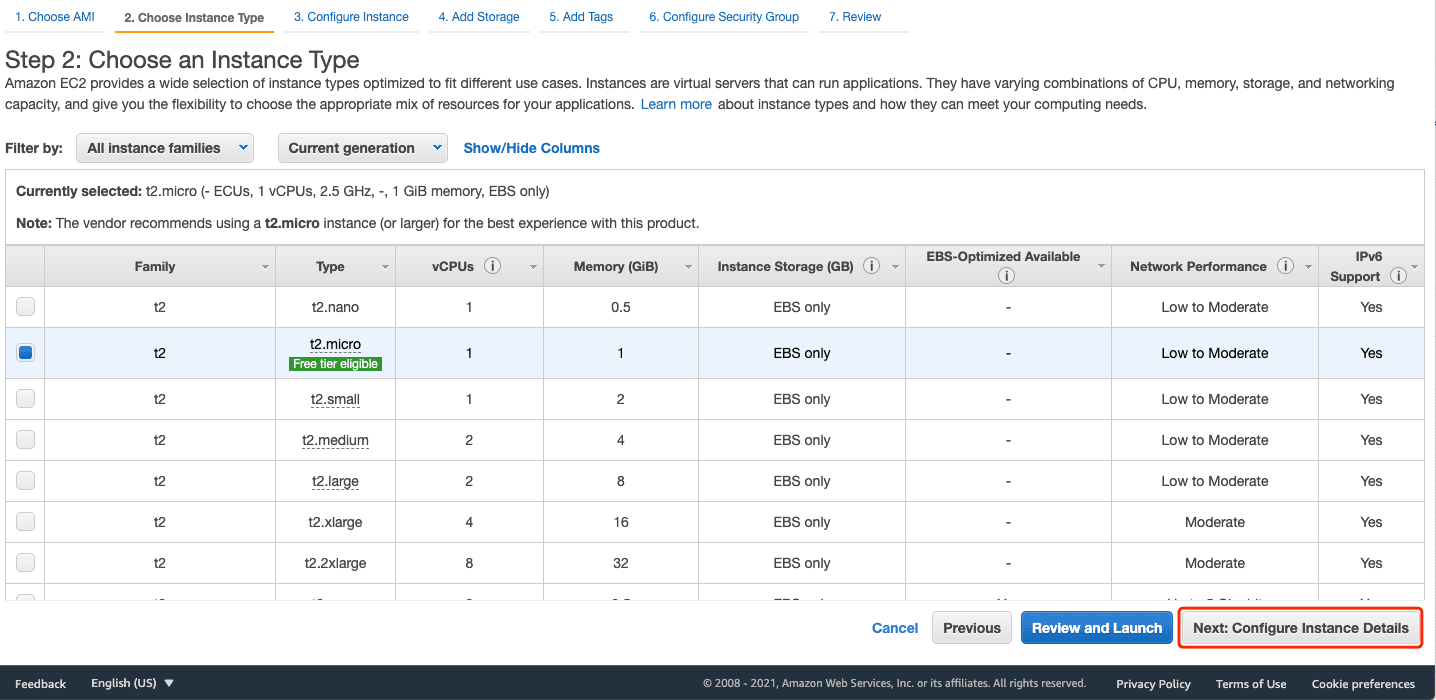Go to 3. Configure Instance tab
Image resolution: width=1436 pixels, height=700 pixels.
coord(351,17)
